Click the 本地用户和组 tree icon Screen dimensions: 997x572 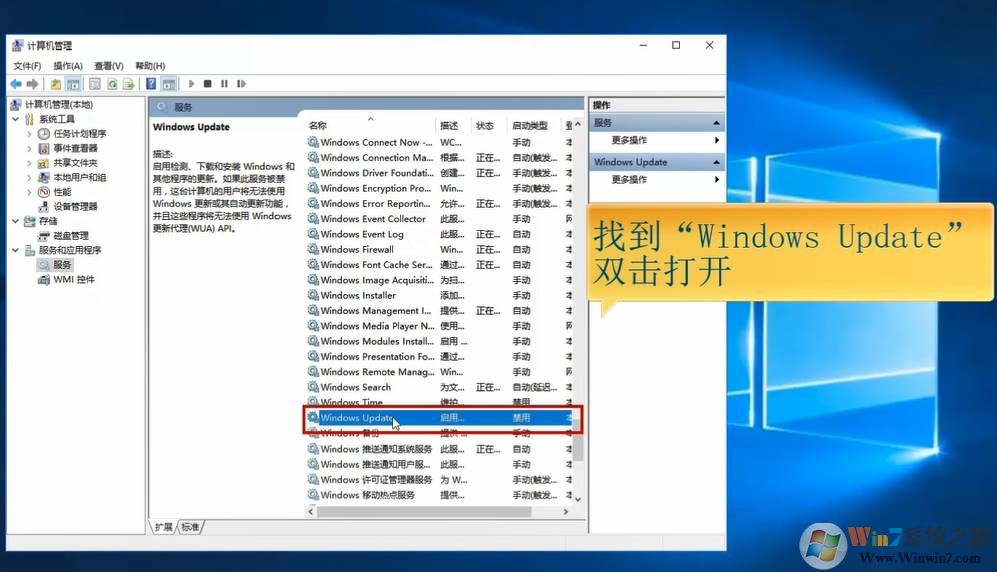44,177
